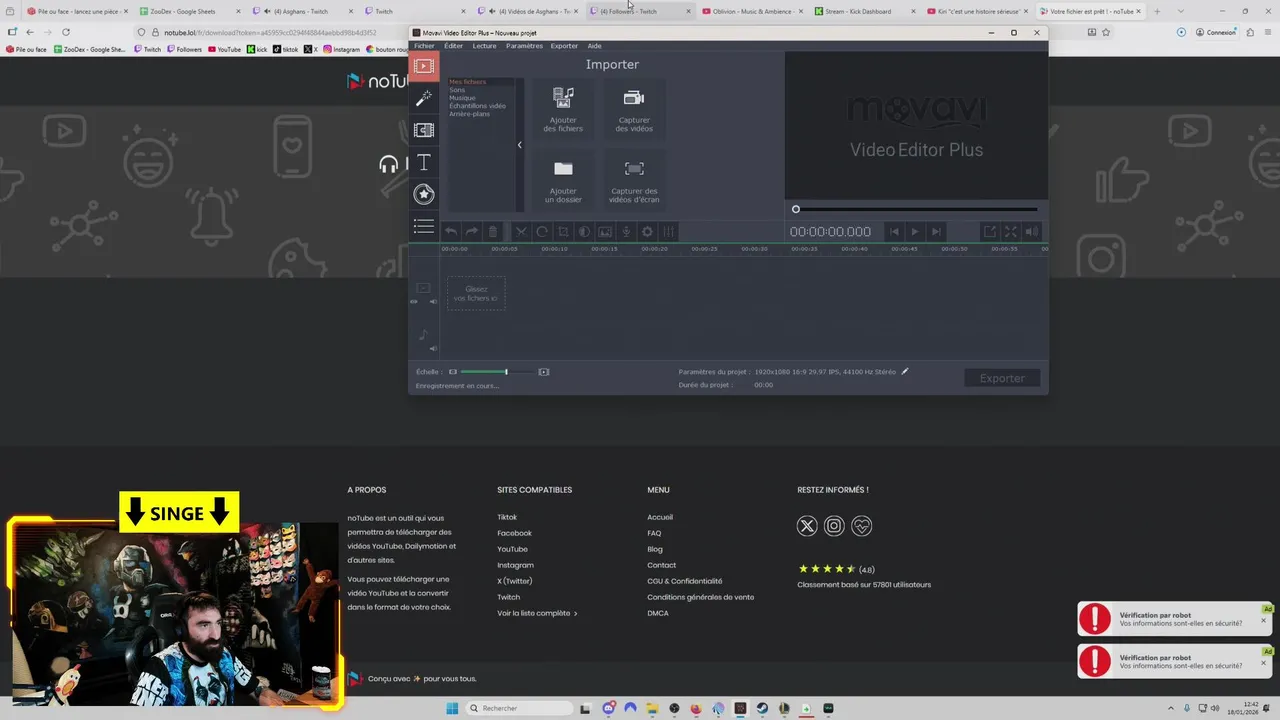This screenshot has width=1280, height=720.
Task: Click the timeline scale slider
Action: pyautogui.click(x=496, y=372)
